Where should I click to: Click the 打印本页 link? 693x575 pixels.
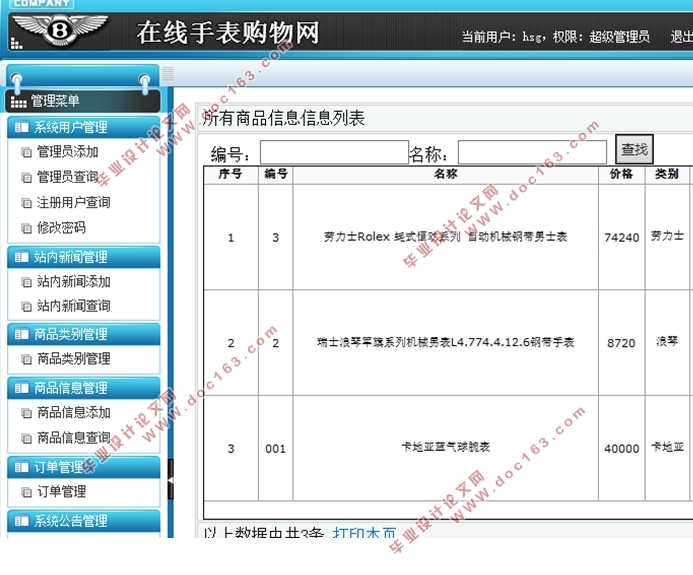point(364,532)
